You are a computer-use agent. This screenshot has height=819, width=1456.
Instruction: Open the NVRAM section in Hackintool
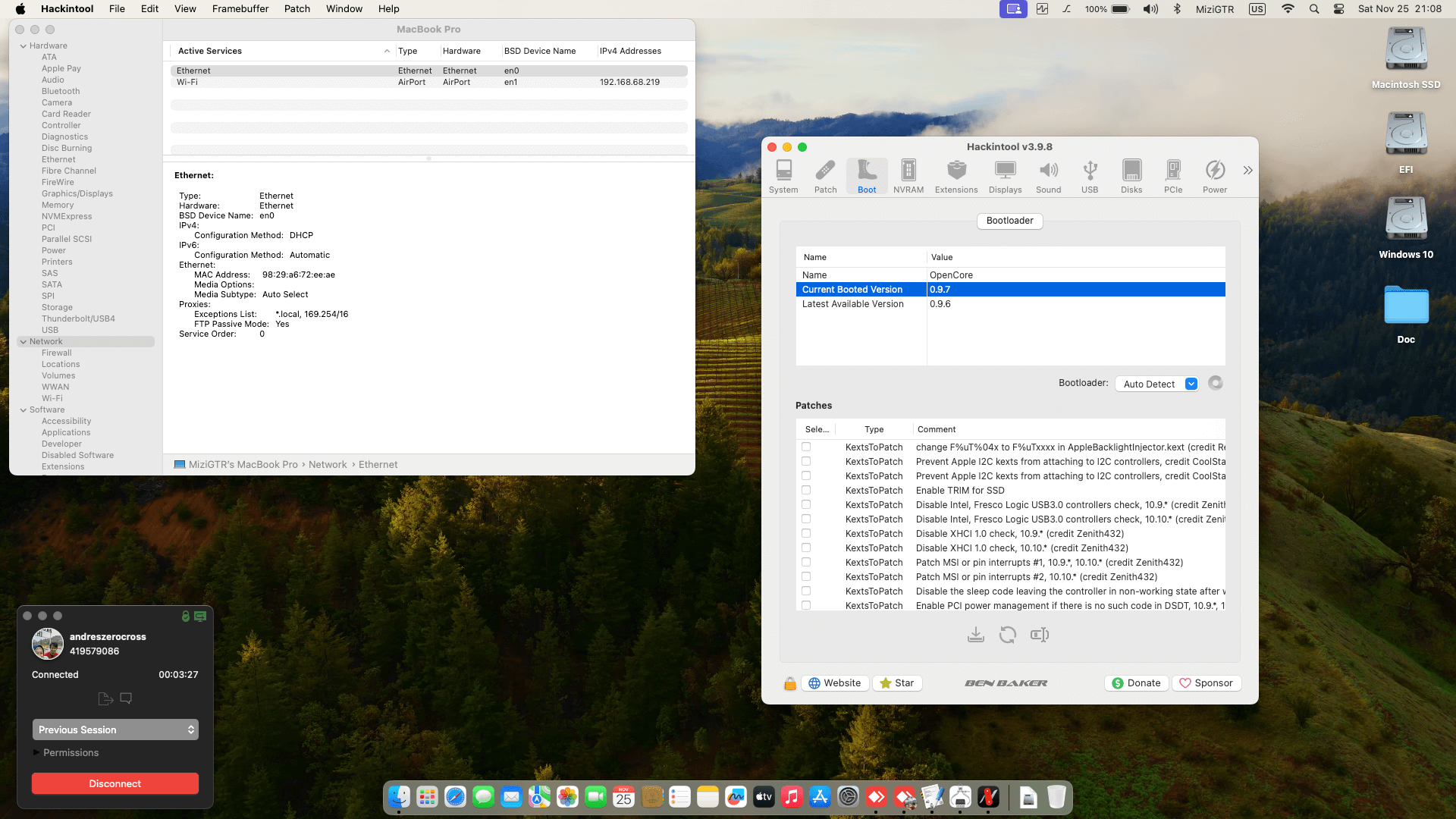click(x=908, y=177)
